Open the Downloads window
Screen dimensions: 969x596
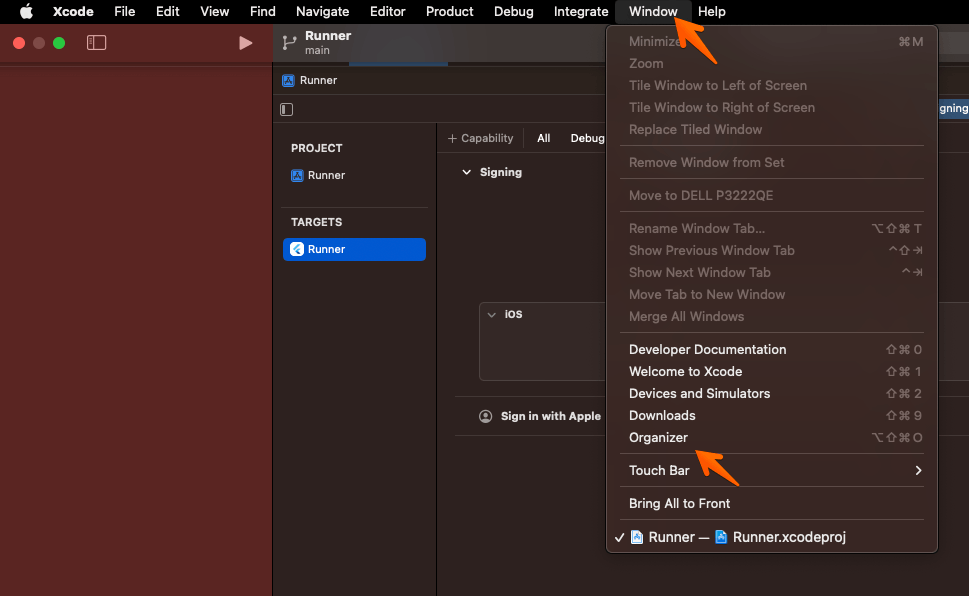click(772, 415)
